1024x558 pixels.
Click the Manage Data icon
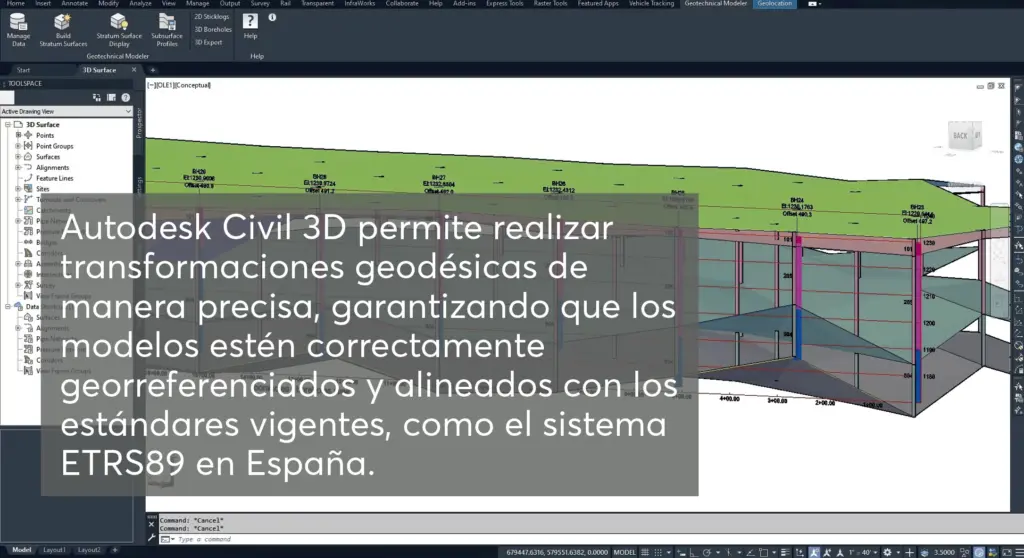(18, 23)
